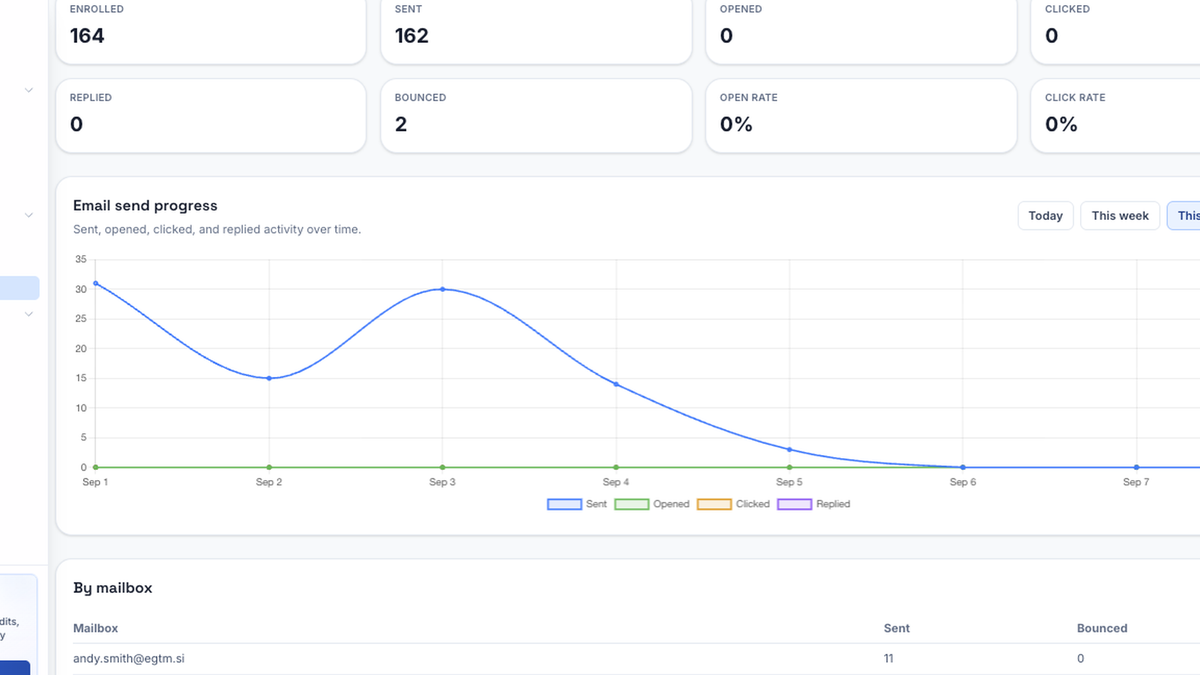Click sent count 11 in andy.smith row
The width and height of the screenshot is (1200, 675).
(x=889, y=659)
